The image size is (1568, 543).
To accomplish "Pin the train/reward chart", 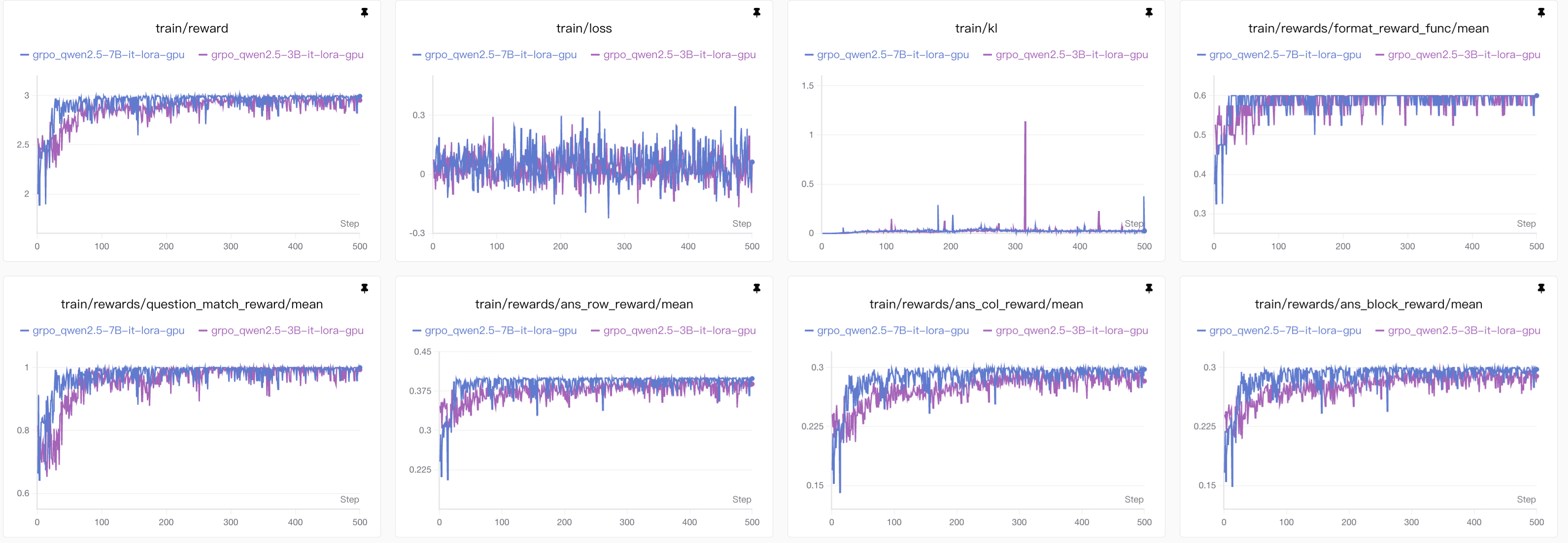I will [364, 12].
